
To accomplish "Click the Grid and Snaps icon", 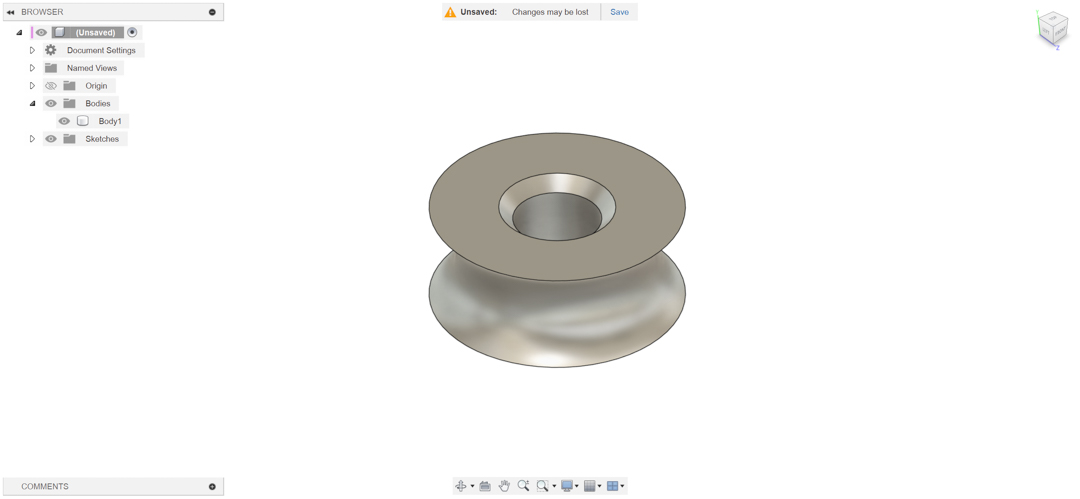I will (590, 486).
